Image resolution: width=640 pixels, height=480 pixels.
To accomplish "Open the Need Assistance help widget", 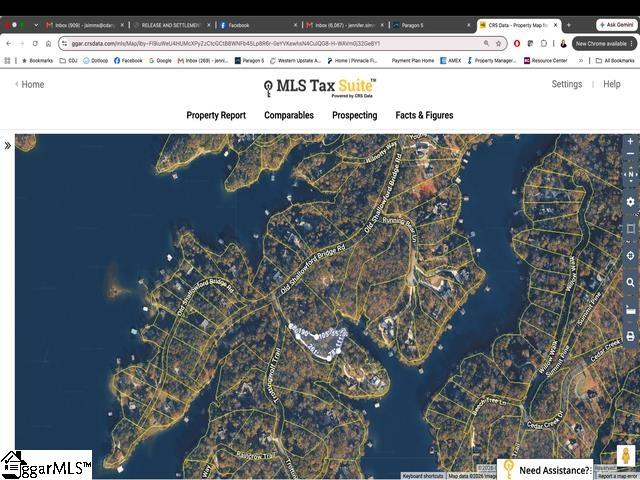I will (x=545, y=469).
